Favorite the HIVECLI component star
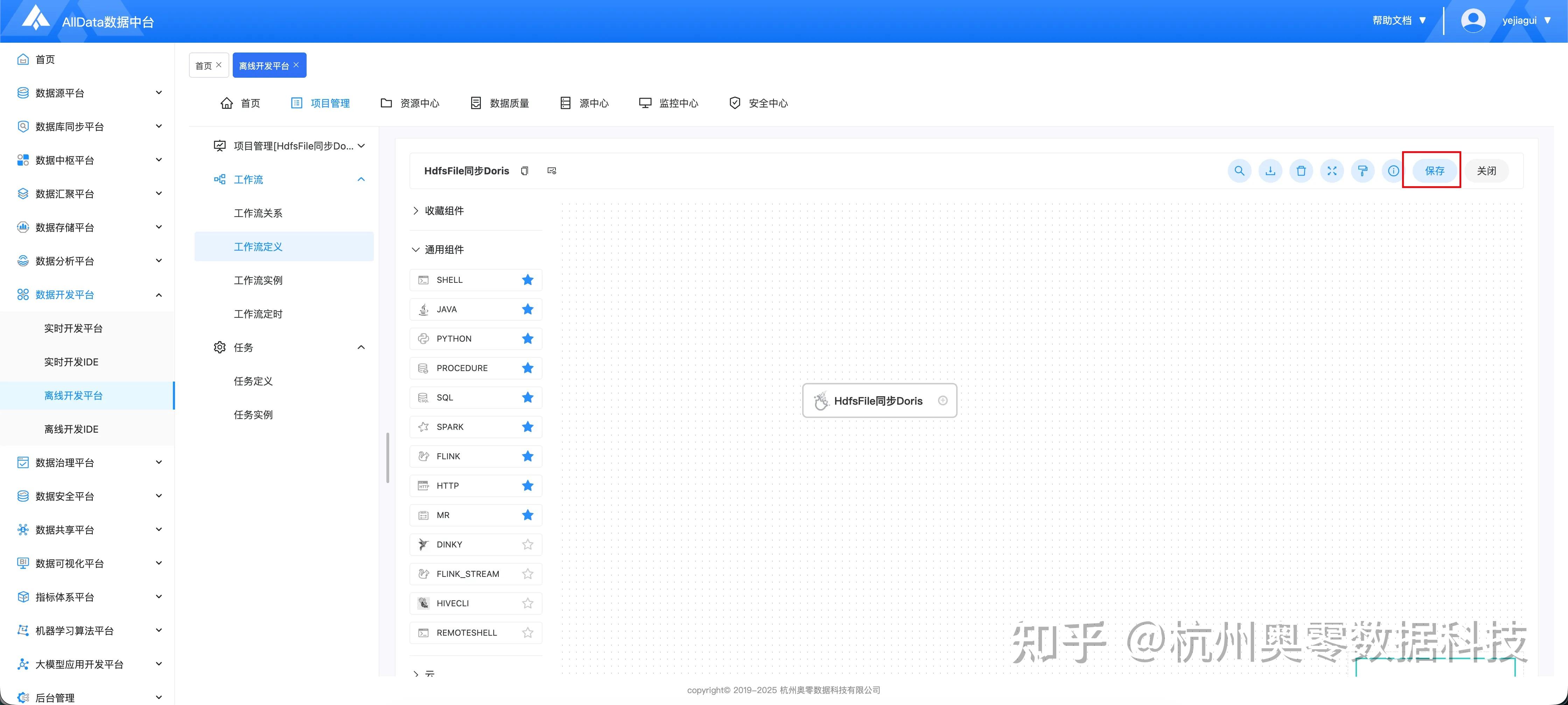The height and width of the screenshot is (705, 1568). [x=527, y=603]
